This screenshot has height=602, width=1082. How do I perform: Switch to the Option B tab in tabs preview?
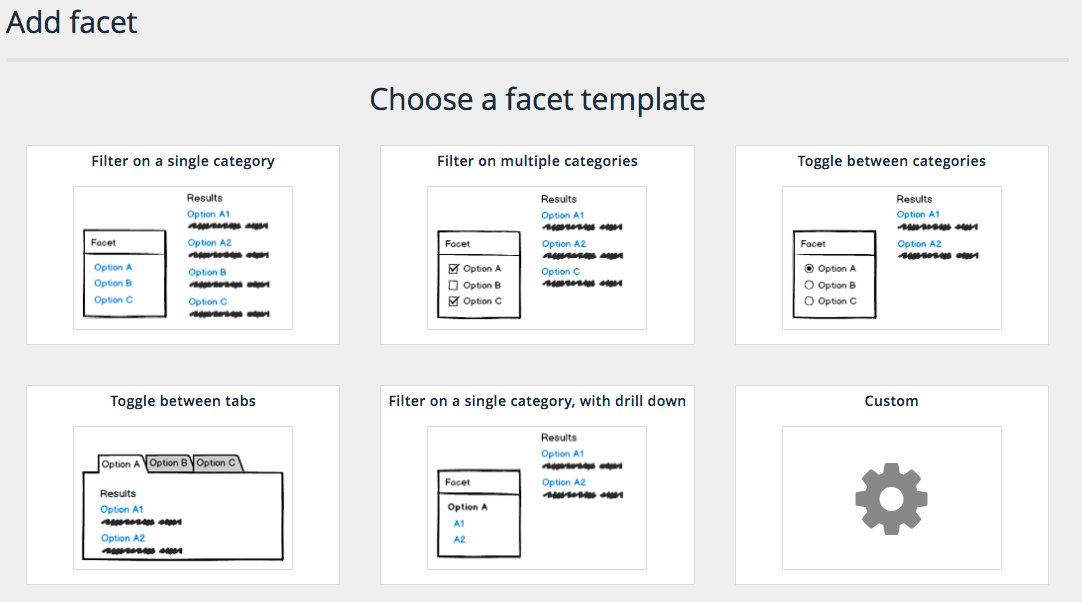click(168, 463)
